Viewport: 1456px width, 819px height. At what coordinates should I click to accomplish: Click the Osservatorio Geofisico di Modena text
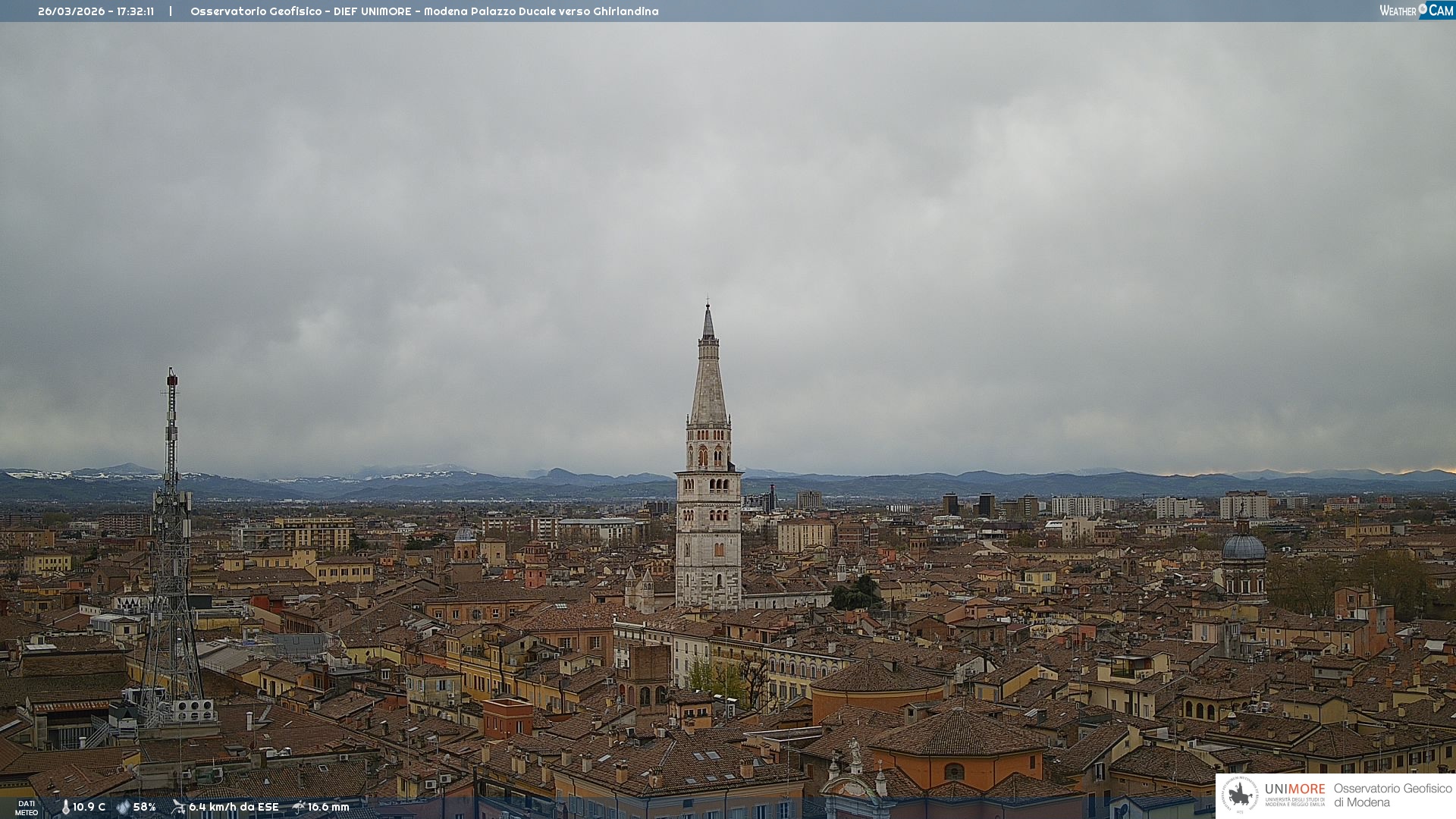pos(1392,795)
